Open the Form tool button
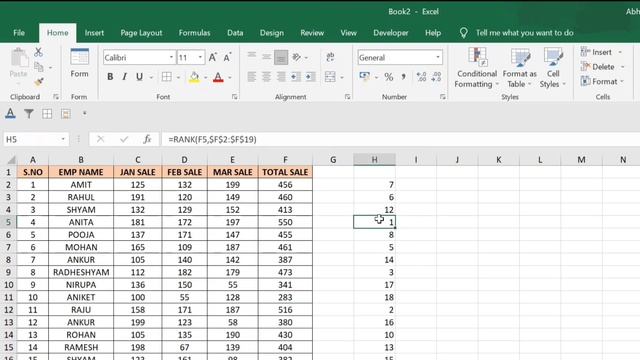The image size is (640, 360). [79, 63]
